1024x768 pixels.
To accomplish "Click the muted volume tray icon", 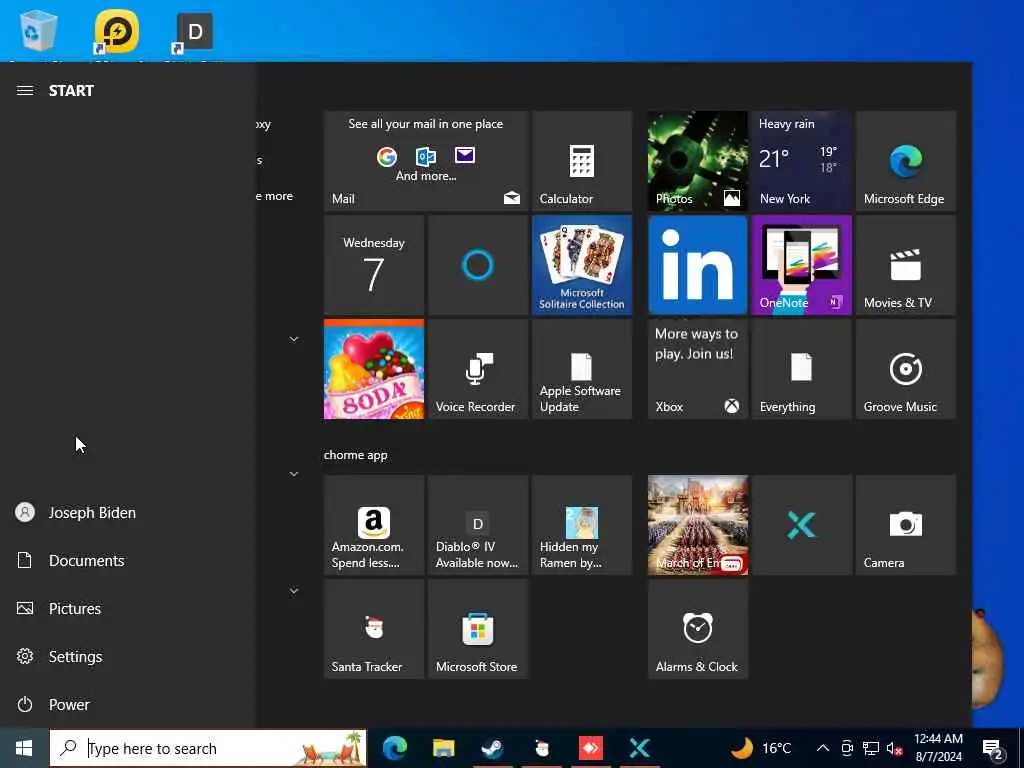I will (894, 748).
